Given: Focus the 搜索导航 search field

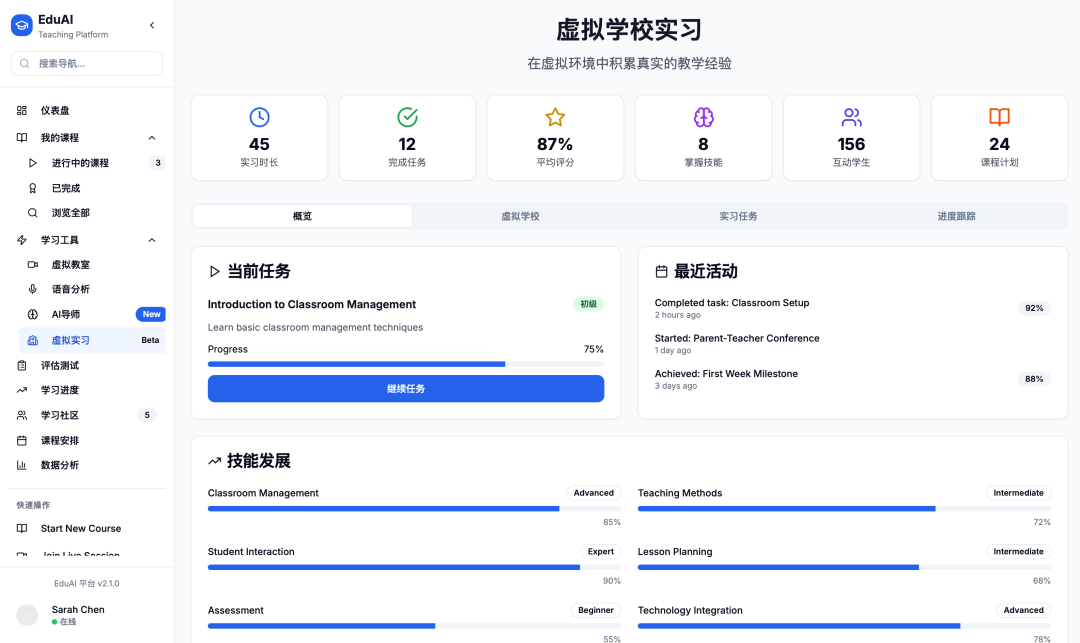Looking at the screenshot, I should tap(87, 64).
